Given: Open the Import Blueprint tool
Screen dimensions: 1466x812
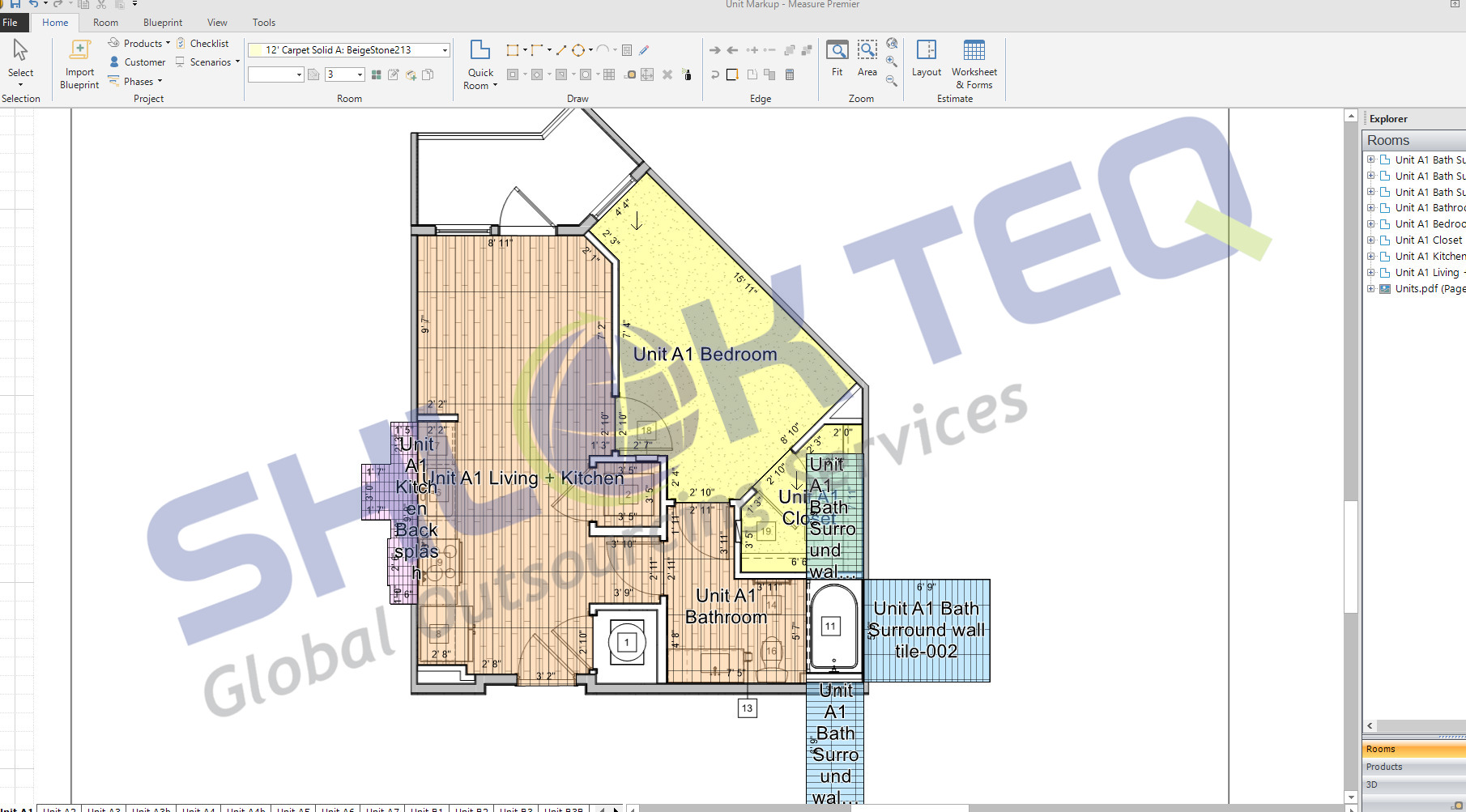Looking at the screenshot, I should (79, 65).
